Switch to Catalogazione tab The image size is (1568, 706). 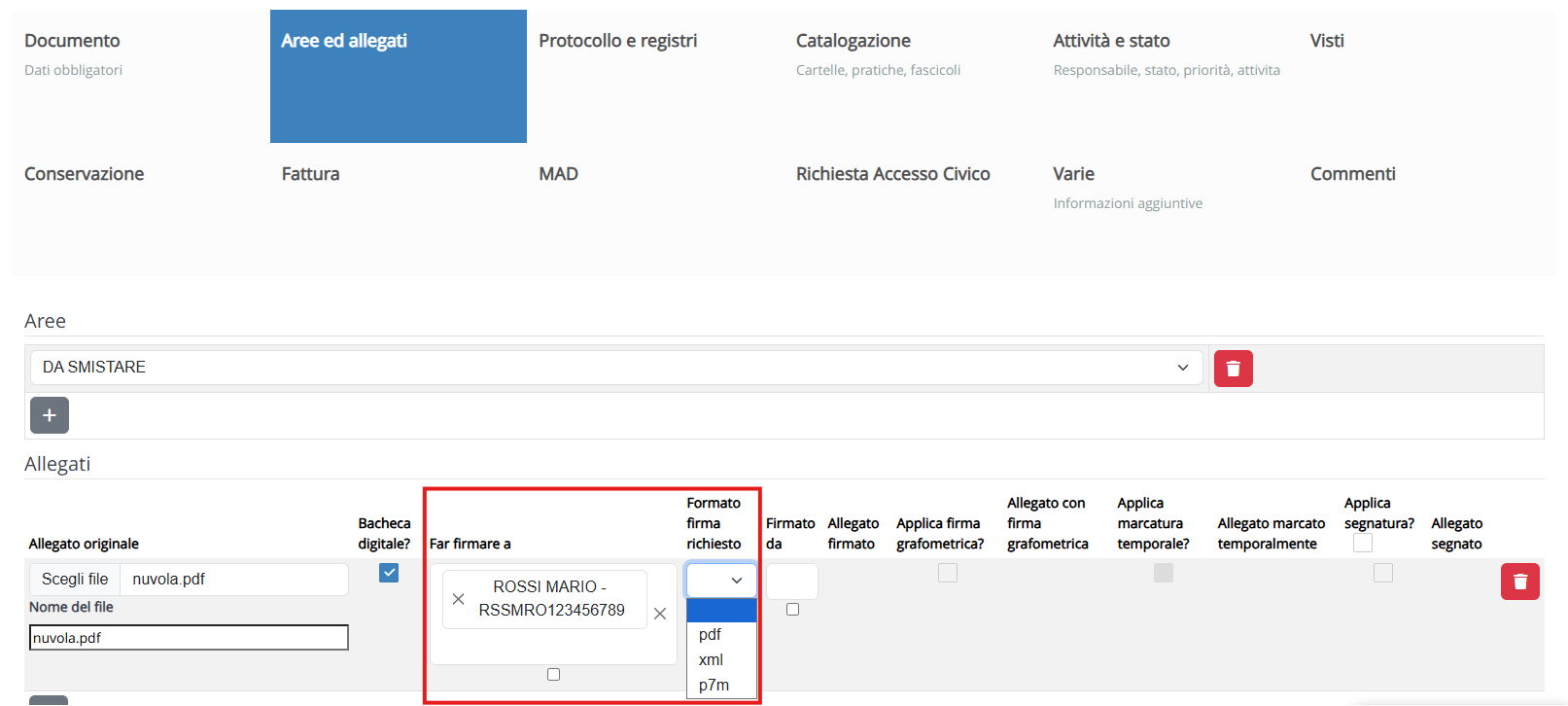[x=913, y=76]
